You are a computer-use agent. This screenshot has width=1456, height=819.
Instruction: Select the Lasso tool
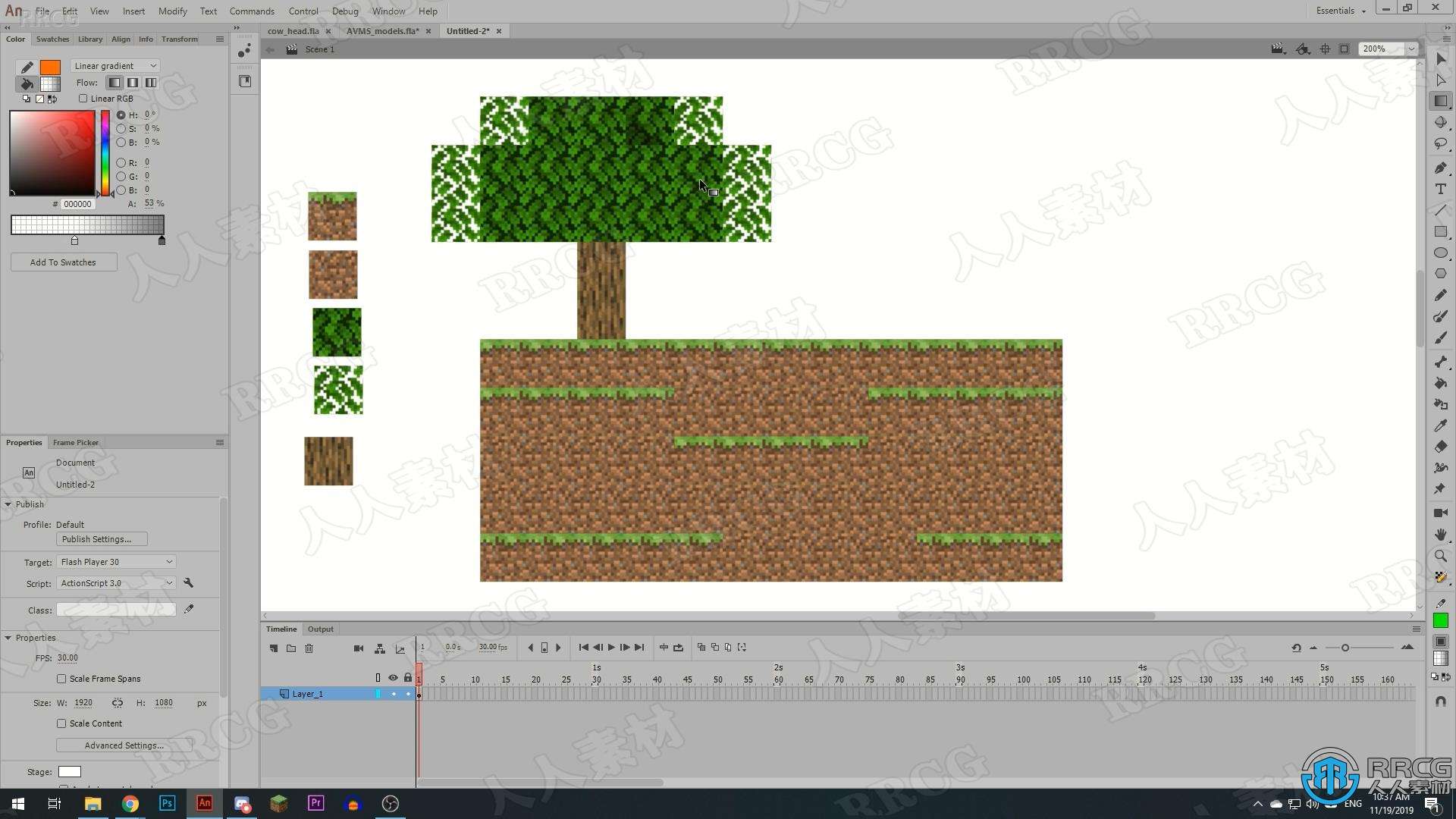coord(1441,143)
